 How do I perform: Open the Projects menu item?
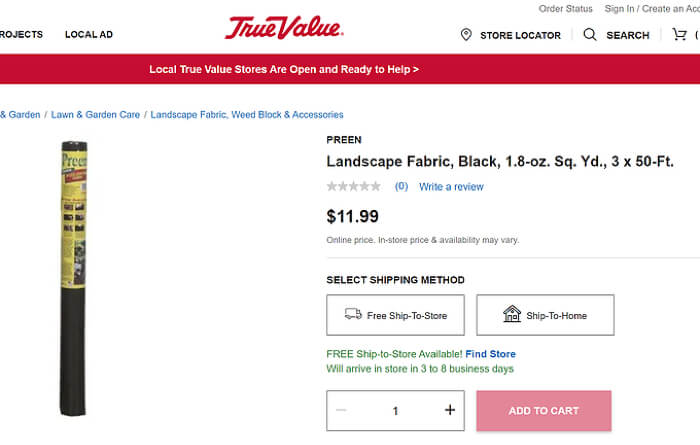20,35
